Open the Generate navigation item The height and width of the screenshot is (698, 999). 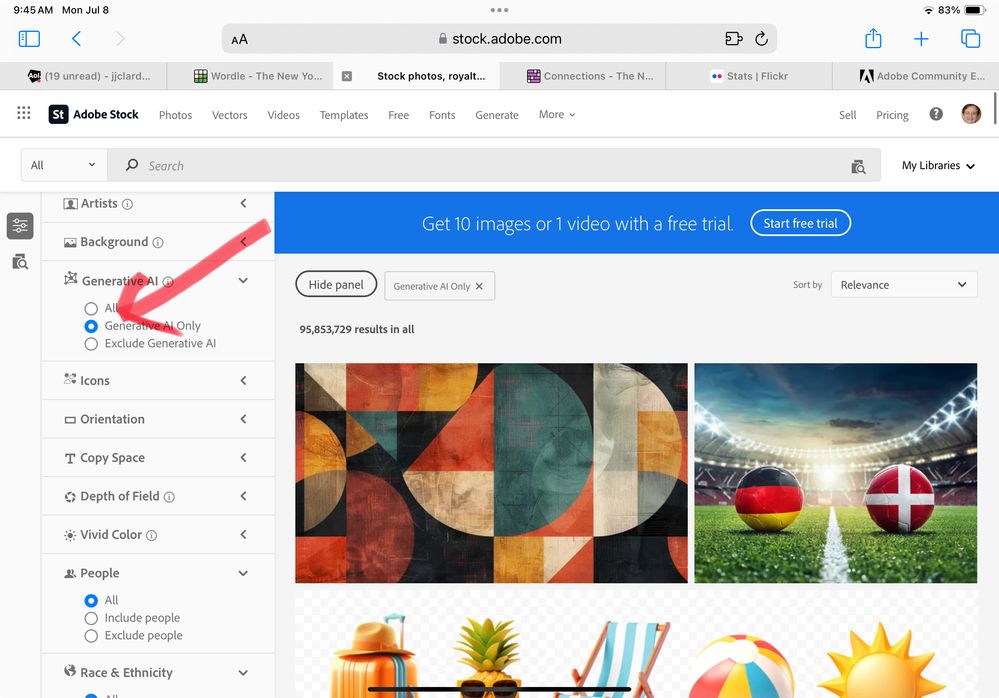click(x=497, y=115)
